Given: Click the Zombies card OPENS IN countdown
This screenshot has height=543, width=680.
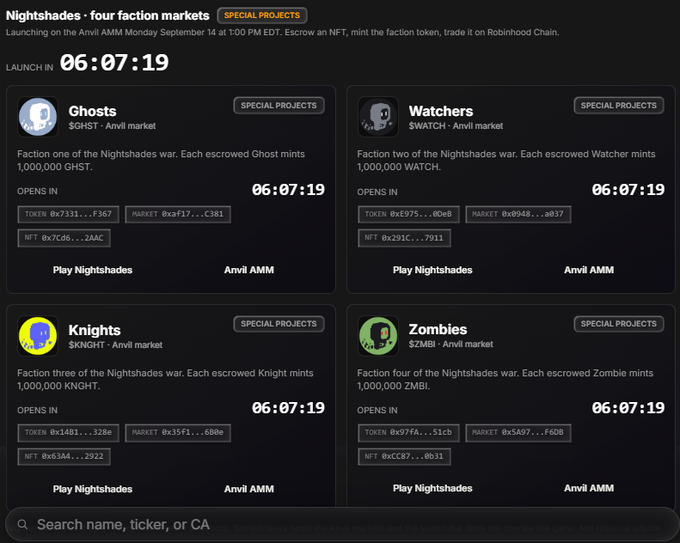Looking at the screenshot, I should point(628,408).
